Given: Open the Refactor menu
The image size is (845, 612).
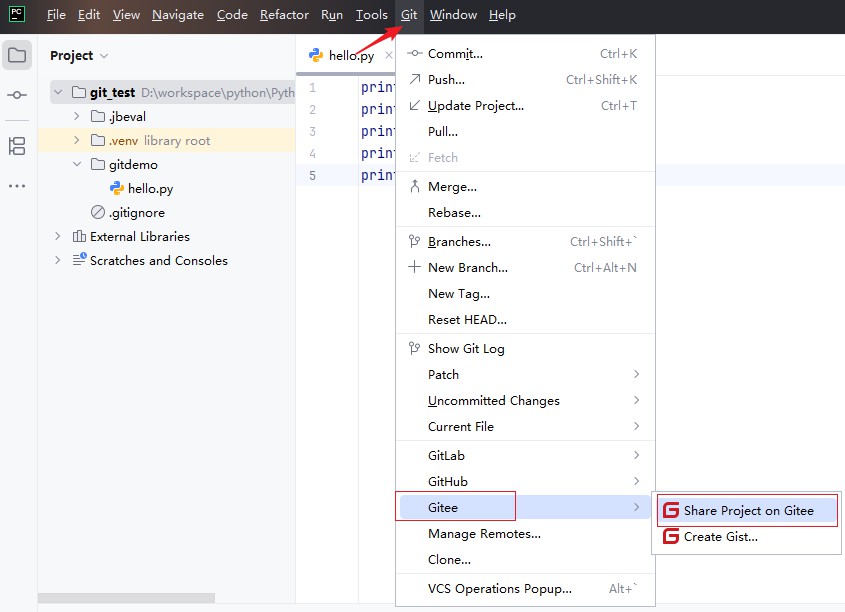Looking at the screenshot, I should click(284, 15).
